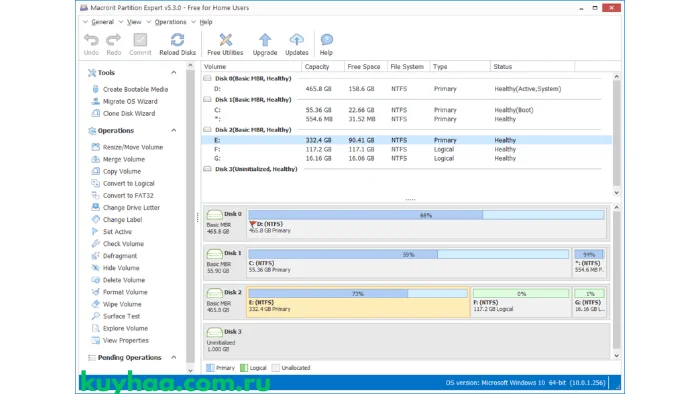
Task: Sort by Capacity column header
Action: (x=323, y=66)
